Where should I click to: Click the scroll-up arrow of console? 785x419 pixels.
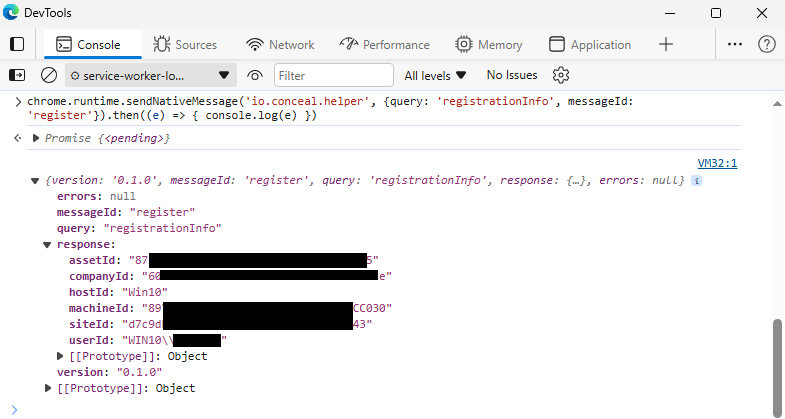[777, 104]
